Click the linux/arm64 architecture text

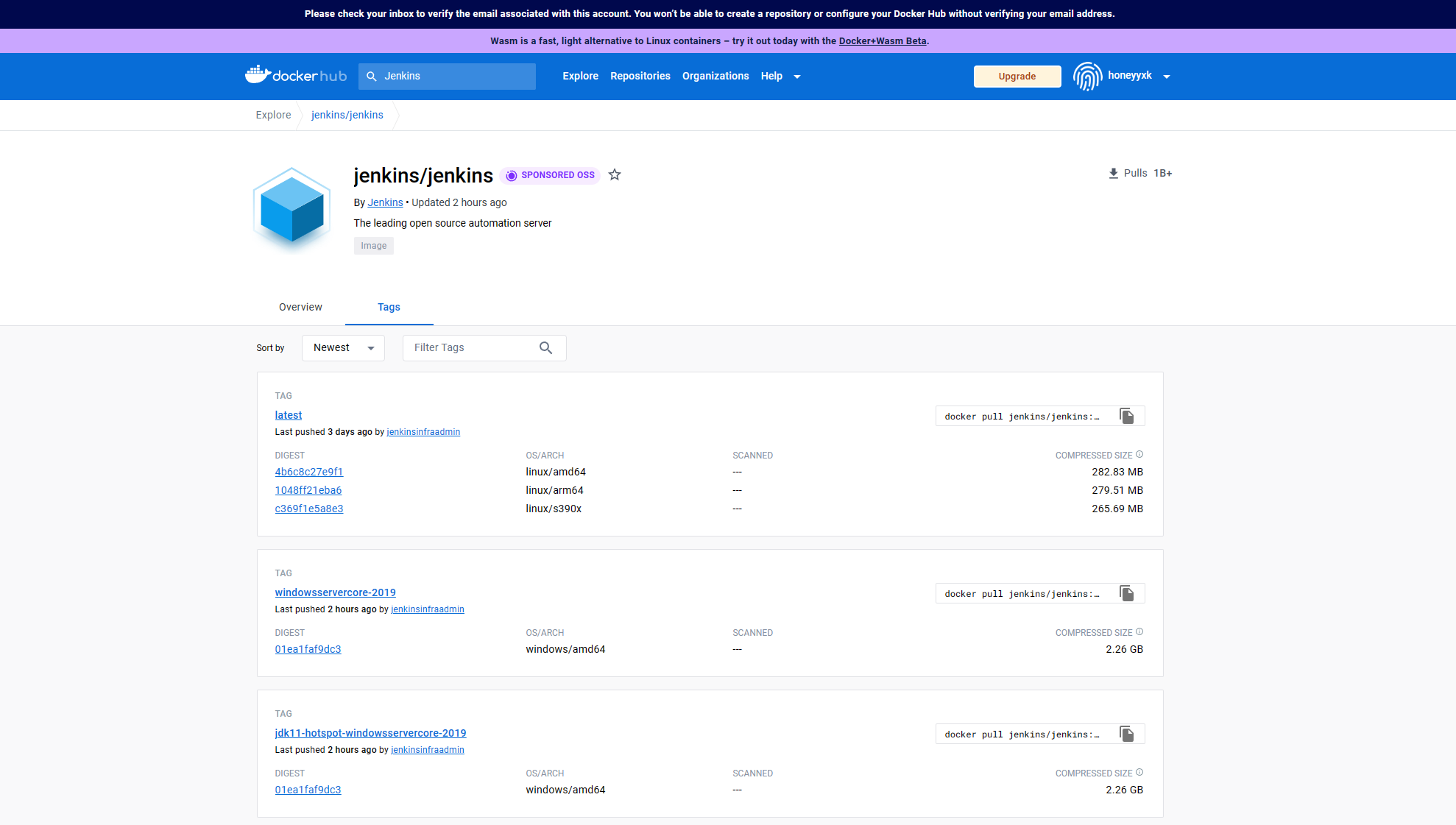click(x=554, y=490)
